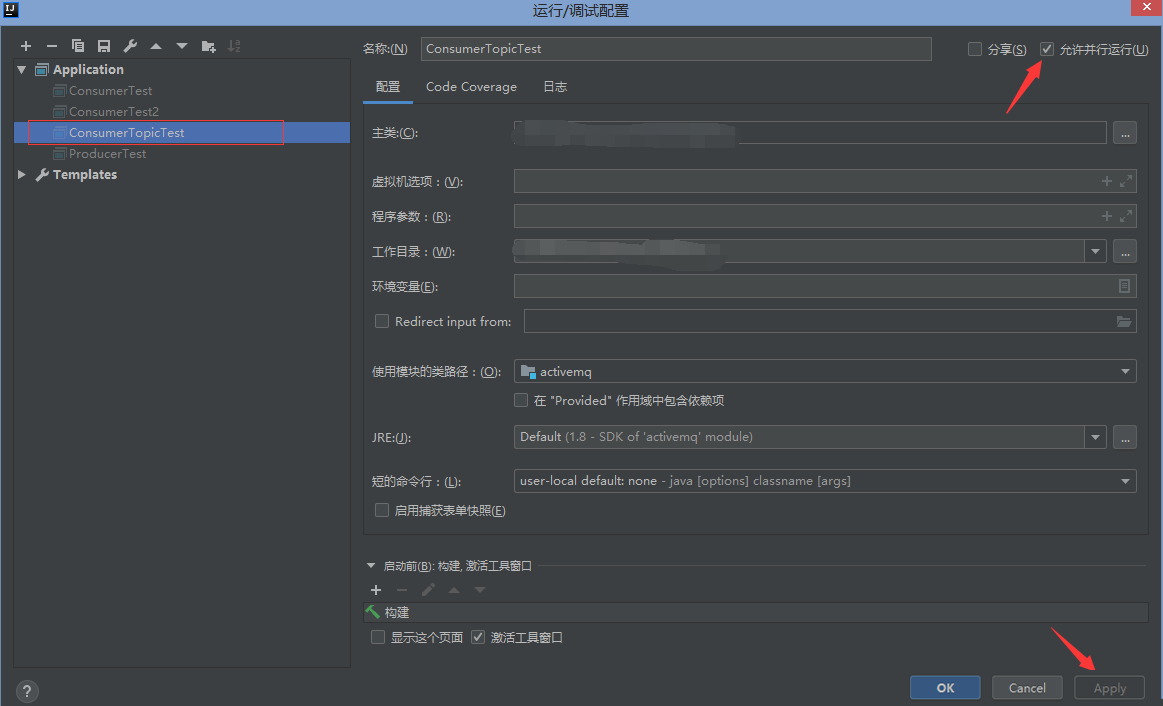Click the create new folder icon
The image size is (1163, 706).
pos(208,46)
